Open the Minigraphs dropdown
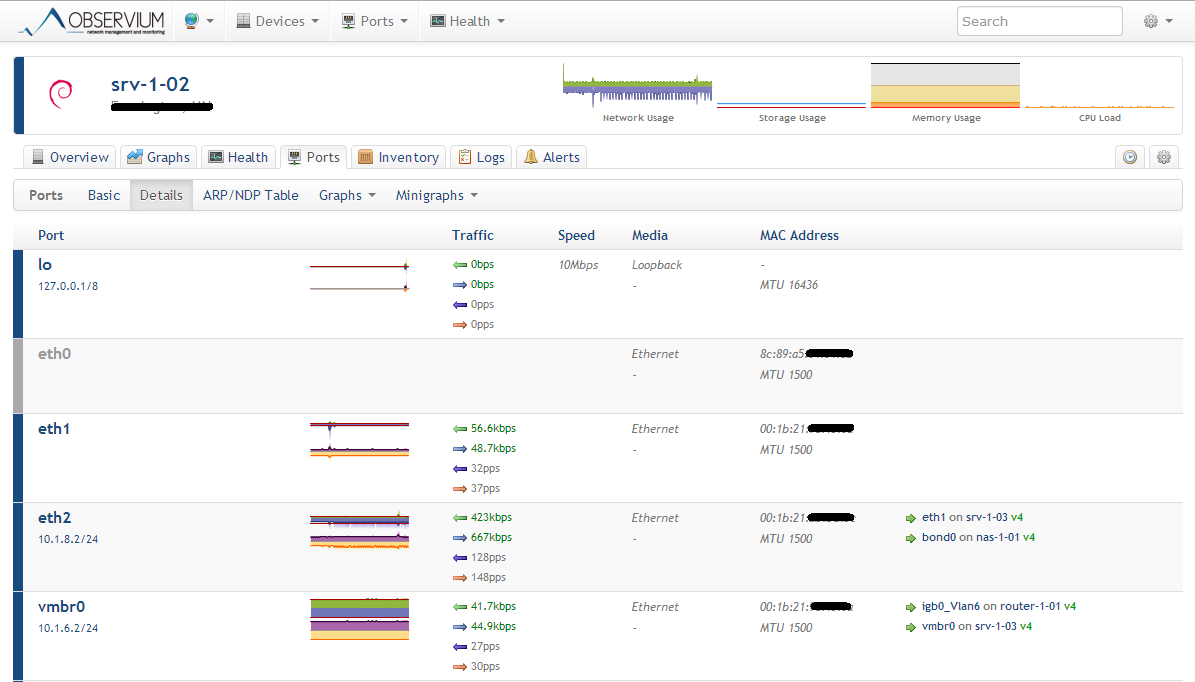Viewport: 1195px width, 682px height. 437,195
